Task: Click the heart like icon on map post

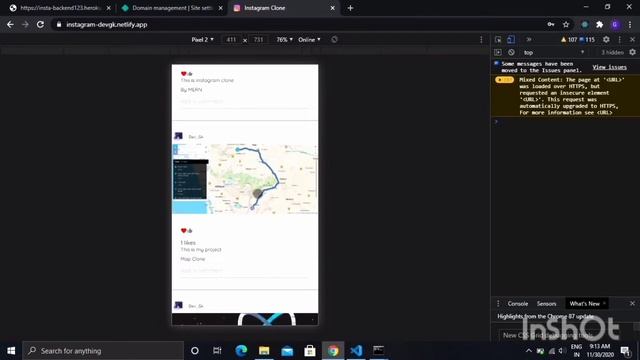Action: point(184,231)
